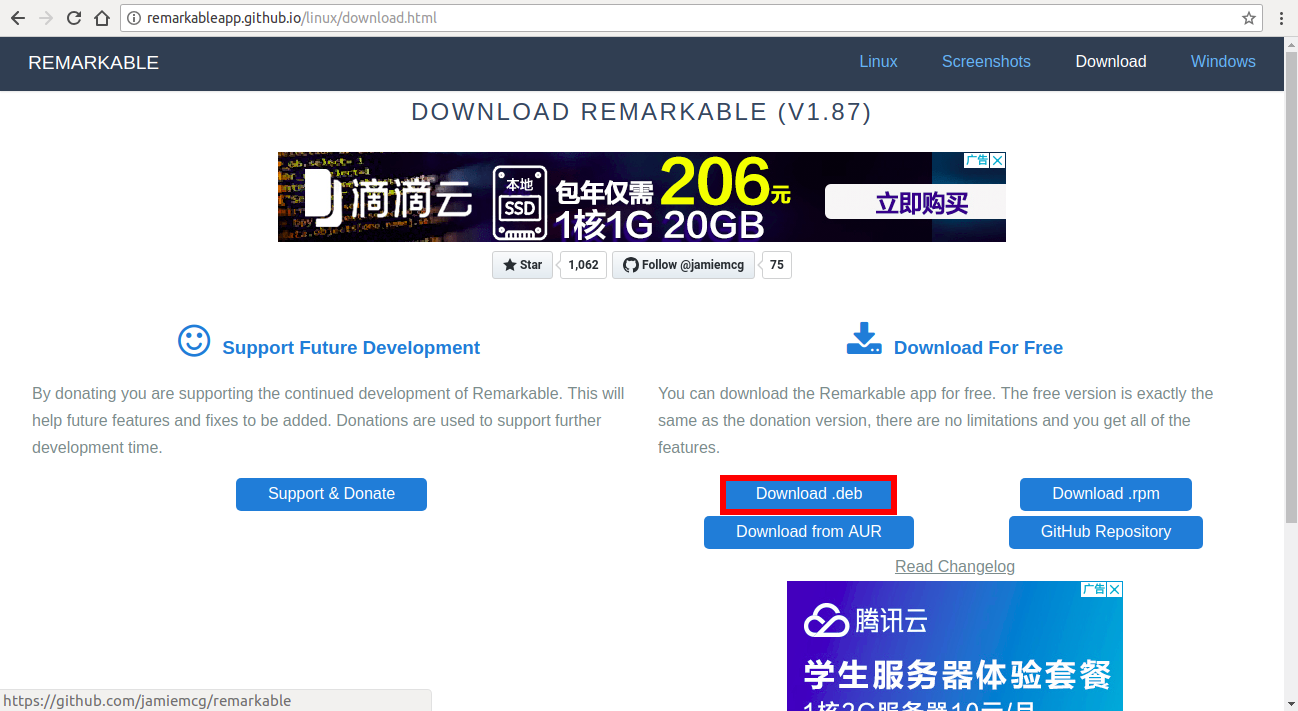Viewport: 1298px width, 711px height.
Task: Click the address bar URL field
Action: (690, 18)
